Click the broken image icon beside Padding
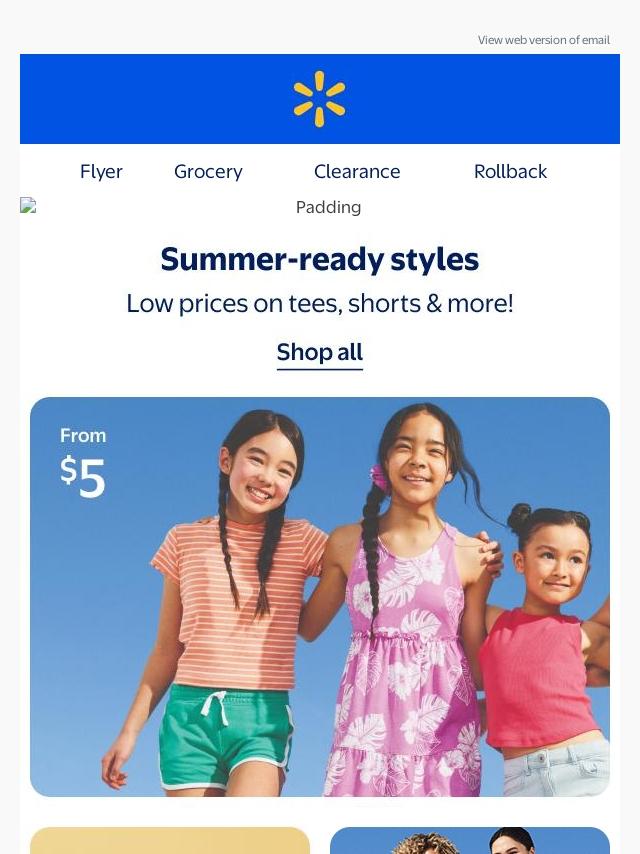Image resolution: width=640 pixels, height=854 pixels. click(x=28, y=205)
